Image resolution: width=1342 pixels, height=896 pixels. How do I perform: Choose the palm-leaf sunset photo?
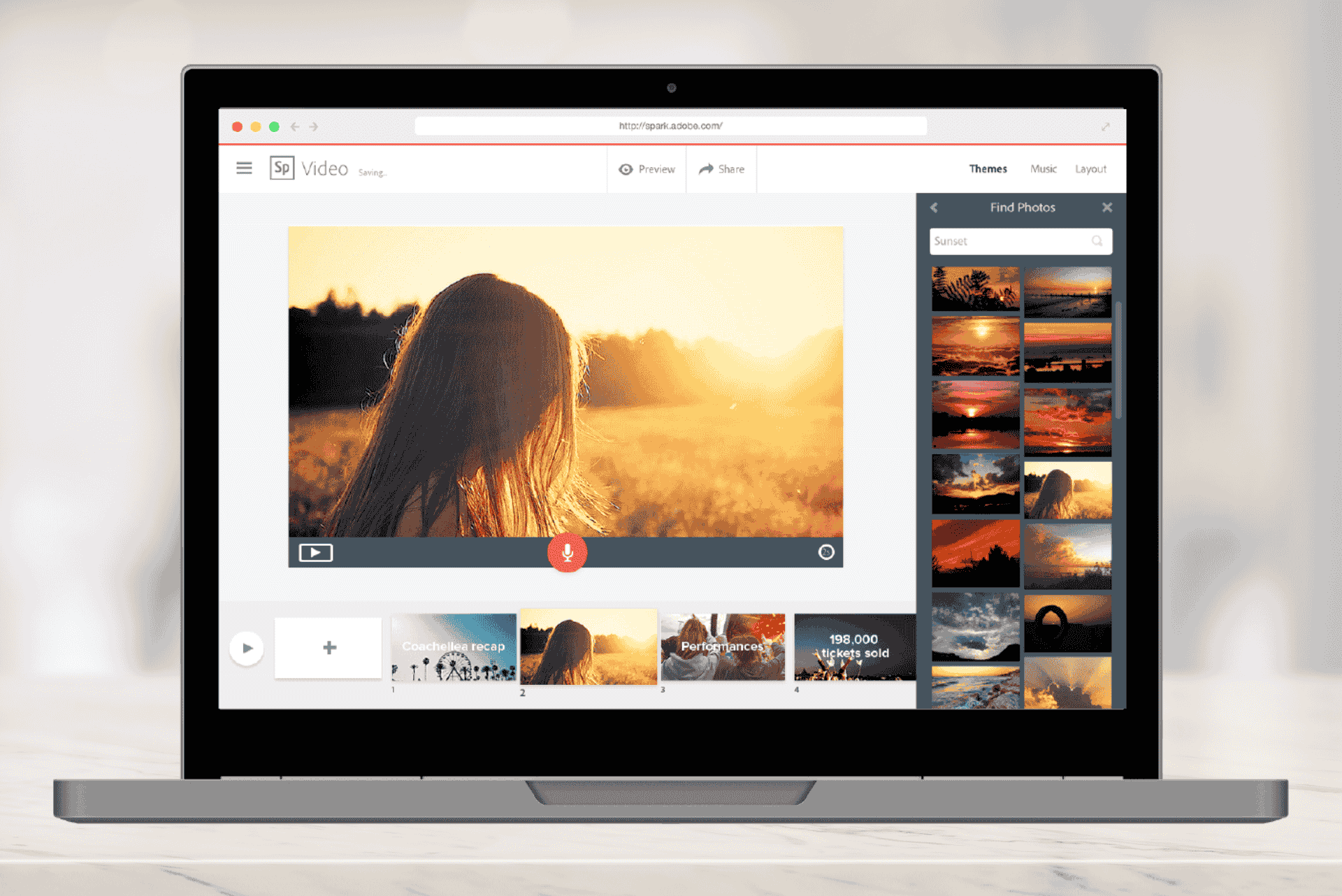coord(976,289)
